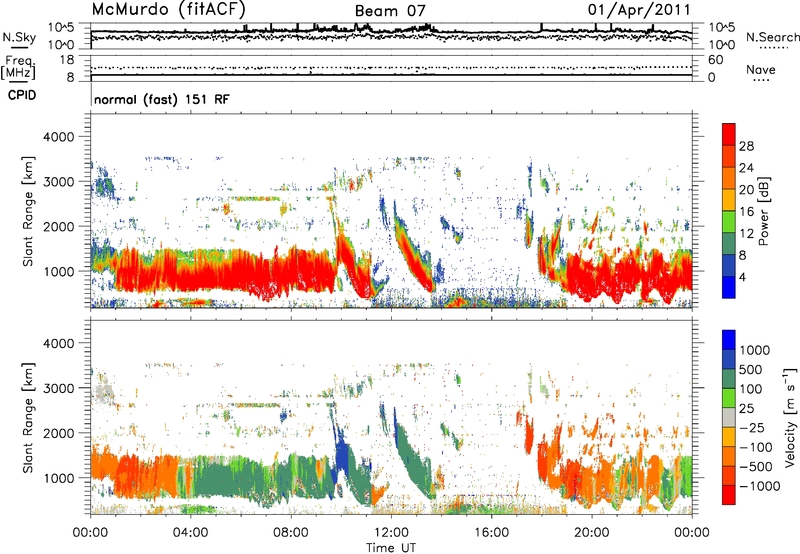Viewport: 800px width, 554px height.
Task: Click the 'Velocity [m s⁻¹]' colorbar title
Action: pyautogui.click(x=790, y=417)
